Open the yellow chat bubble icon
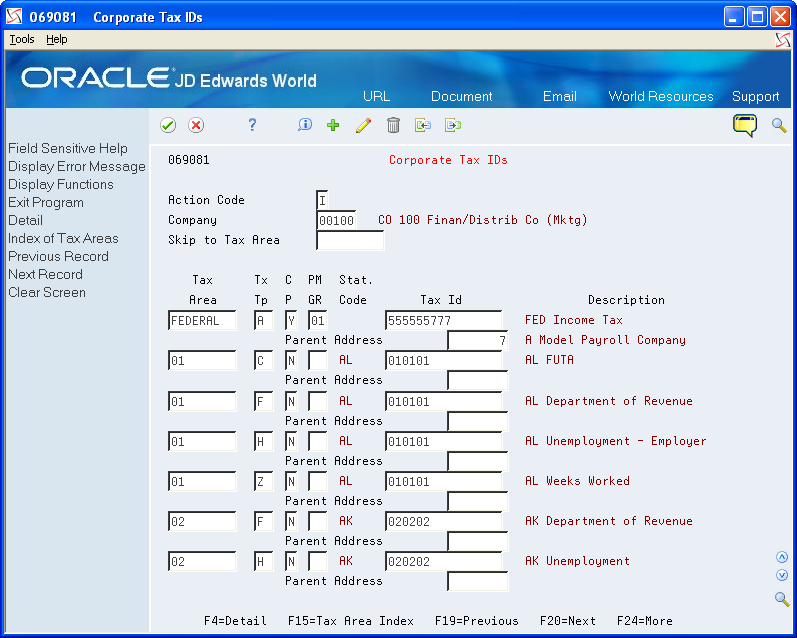 [x=745, y=125]
